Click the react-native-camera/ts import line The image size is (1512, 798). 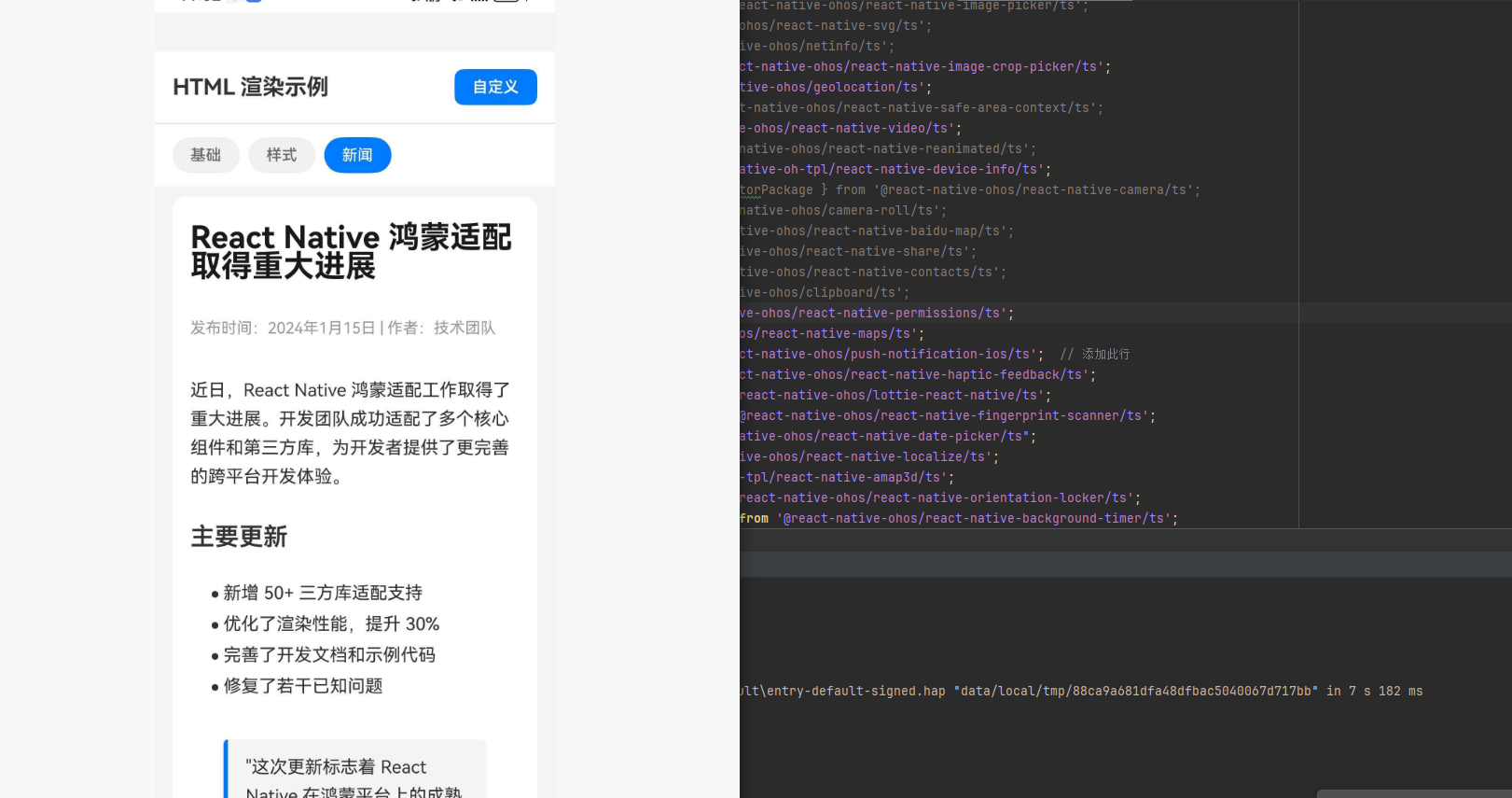tap(970, 189)
